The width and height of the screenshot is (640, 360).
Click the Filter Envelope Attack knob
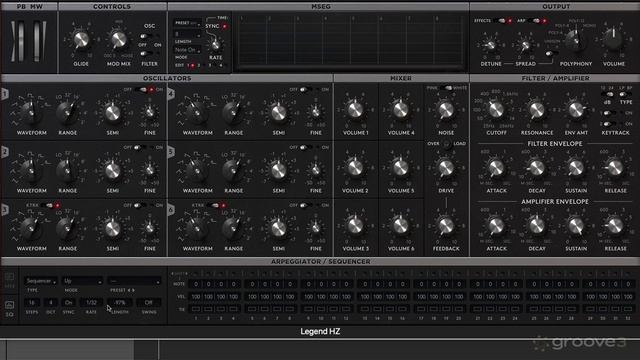coord(496,167)
